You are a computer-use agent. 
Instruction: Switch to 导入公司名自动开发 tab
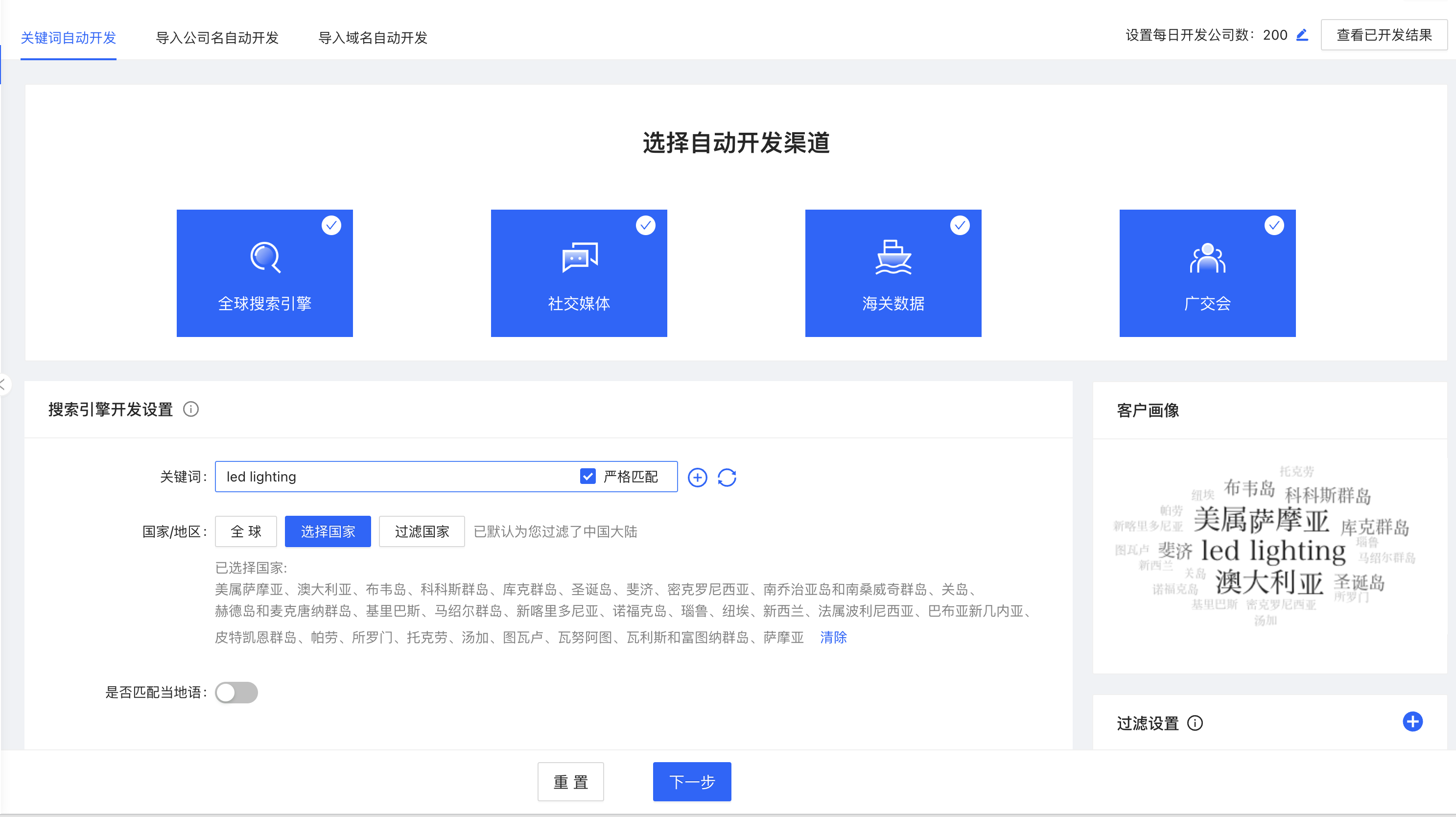pyautogui.click(x=217, y=38)
